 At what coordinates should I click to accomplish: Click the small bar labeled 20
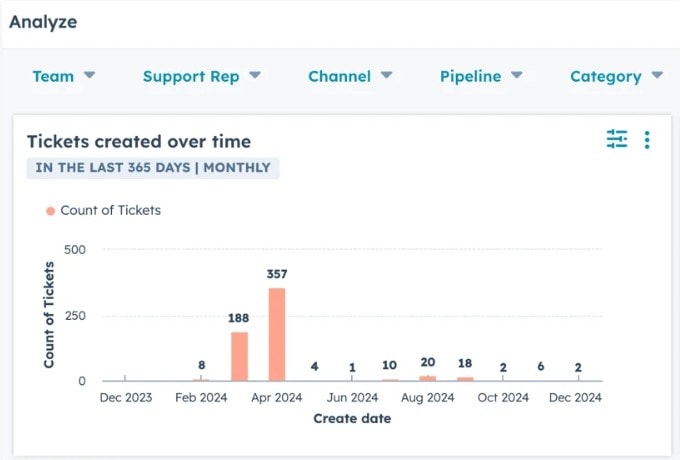click(428, 378)
